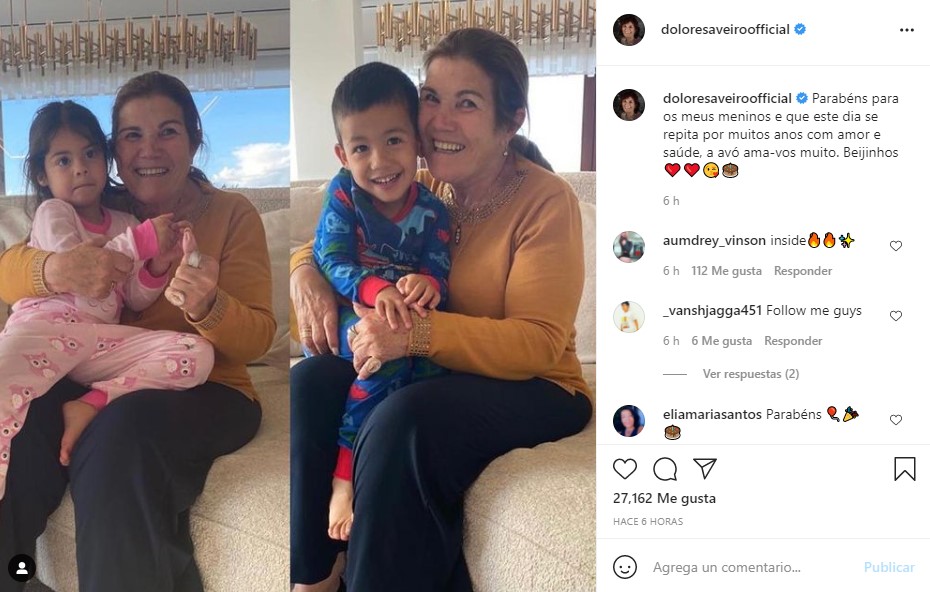Like aumdrey_vinson's comment

(896, 246)
